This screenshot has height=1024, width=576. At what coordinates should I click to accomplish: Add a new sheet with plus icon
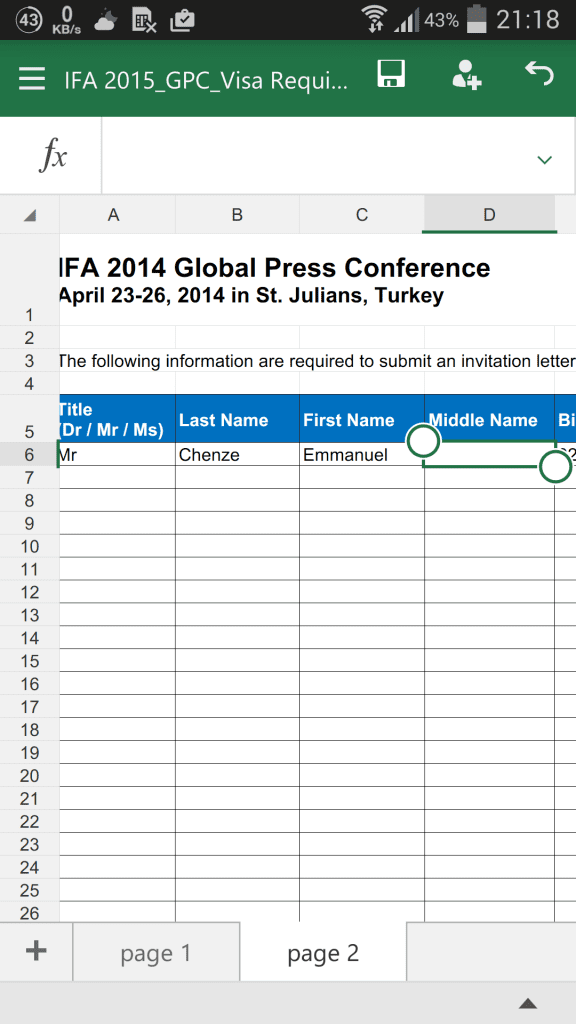pyautogui.click(x=36, y=952)
